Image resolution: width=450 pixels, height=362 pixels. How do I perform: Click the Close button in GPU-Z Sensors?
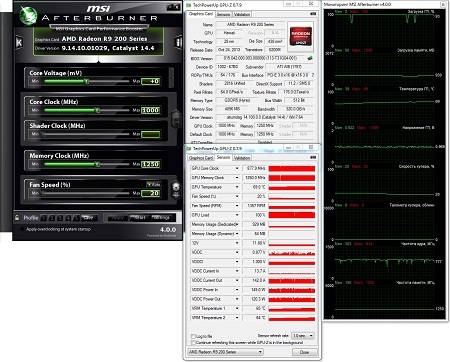pos(304,352)
